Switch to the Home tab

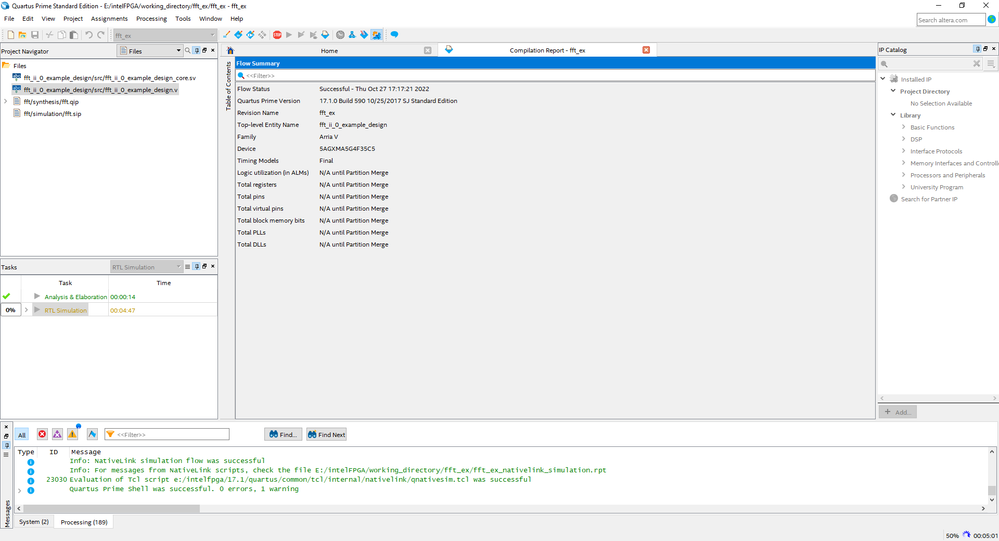(329, 50)
